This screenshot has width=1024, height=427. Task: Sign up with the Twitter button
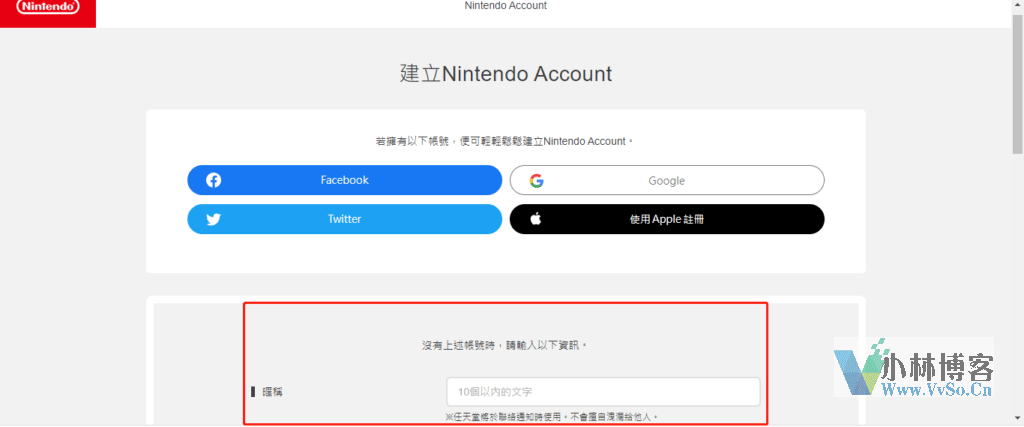[344, 219]
